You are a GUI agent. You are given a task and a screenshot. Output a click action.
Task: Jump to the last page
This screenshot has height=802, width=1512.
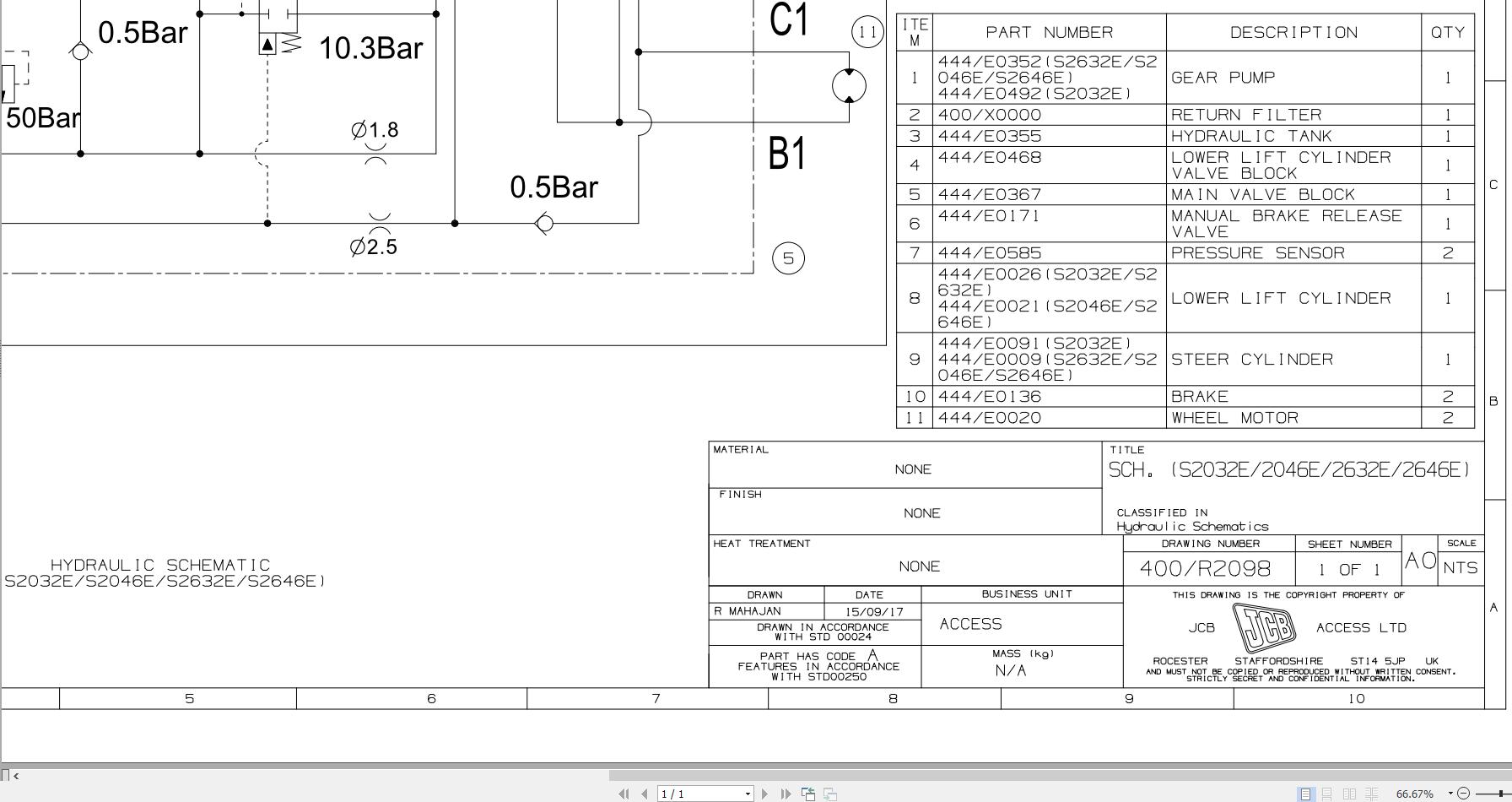[786, 794]
